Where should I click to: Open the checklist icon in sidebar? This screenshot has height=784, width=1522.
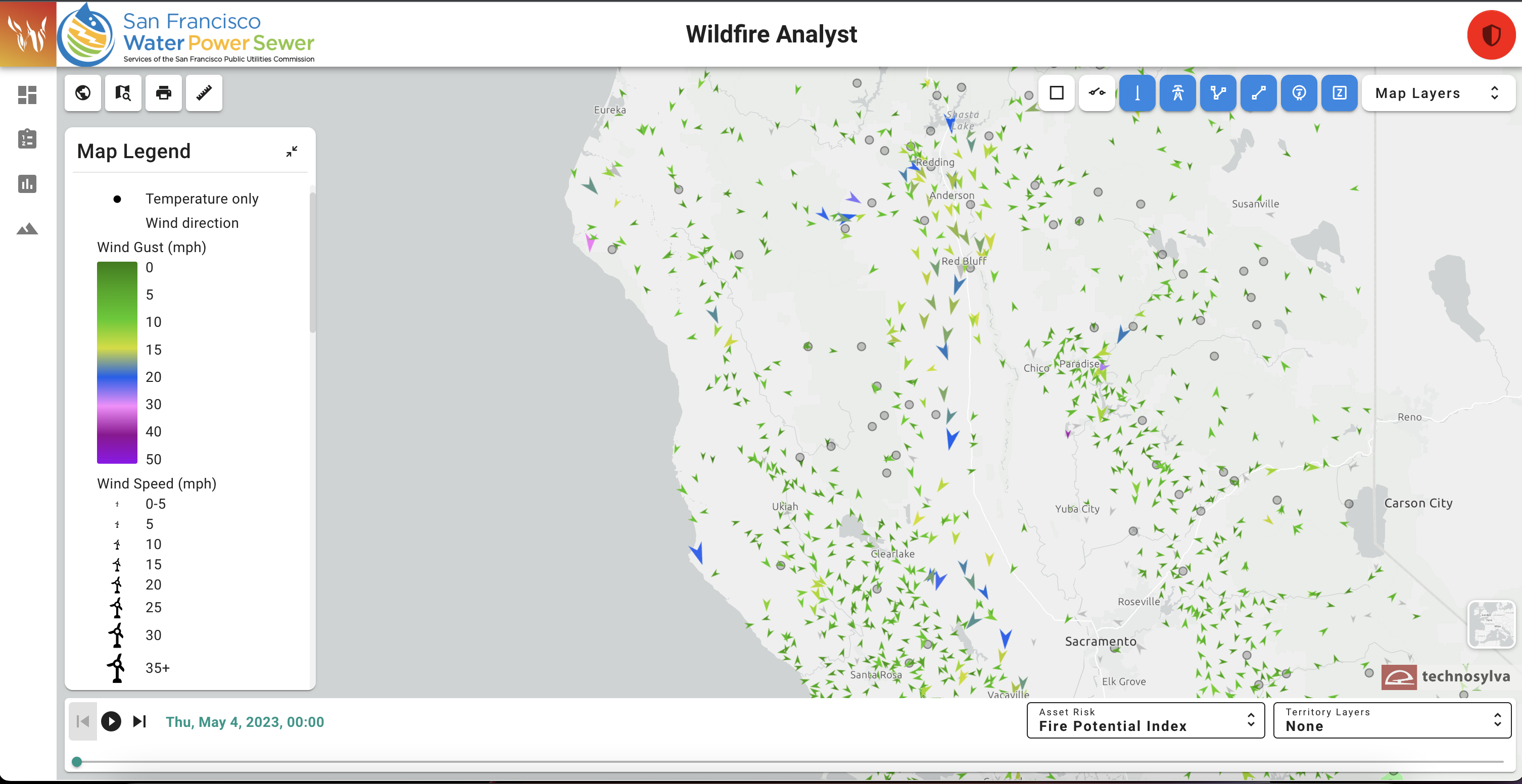coord(27,139)
